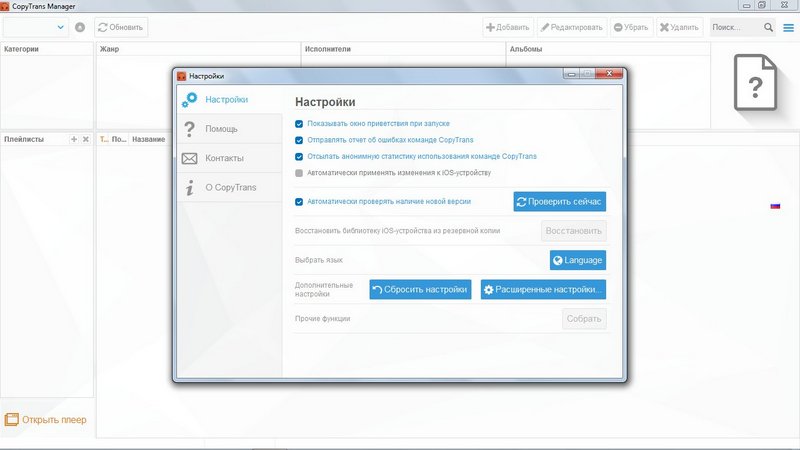
Task: Click the magnifier search icon
Action: point(768,27)
